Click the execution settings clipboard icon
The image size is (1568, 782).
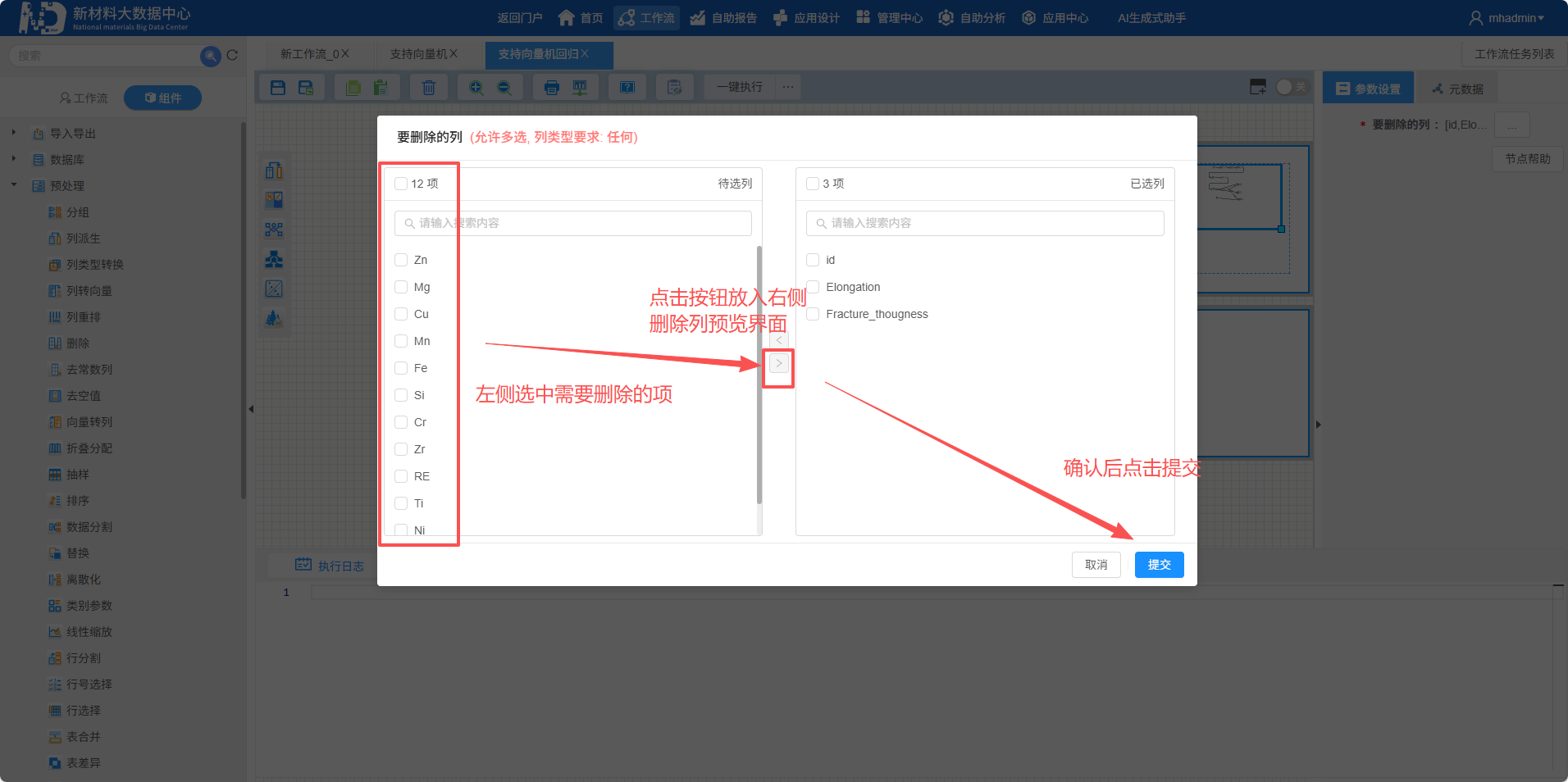[x=675, y=86]
